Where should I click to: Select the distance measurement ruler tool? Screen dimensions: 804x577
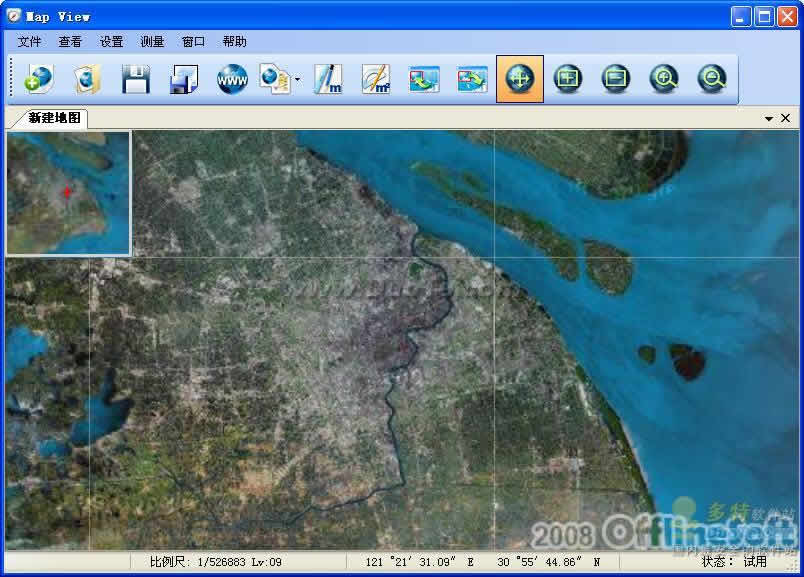(x=328, y=79)
